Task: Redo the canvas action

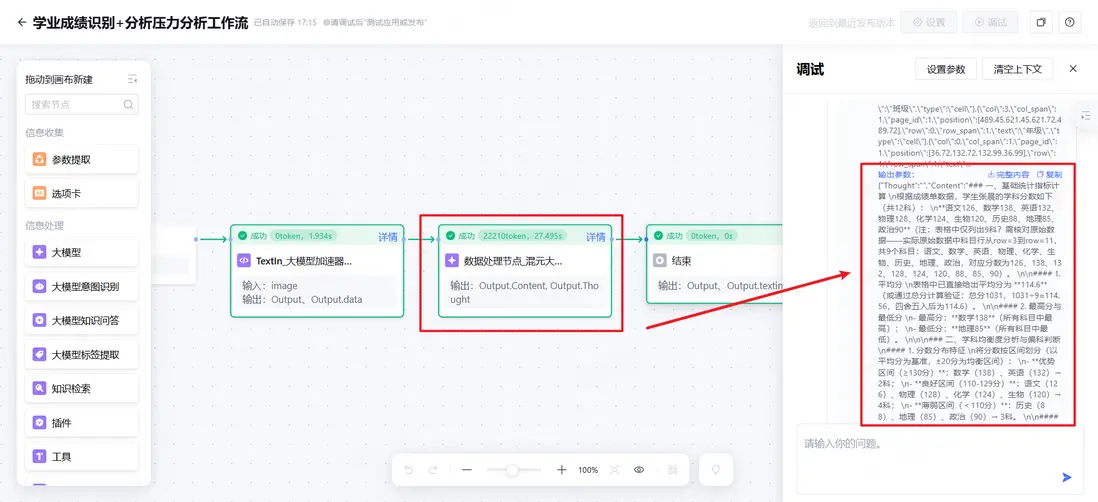Action: (433, 470)
